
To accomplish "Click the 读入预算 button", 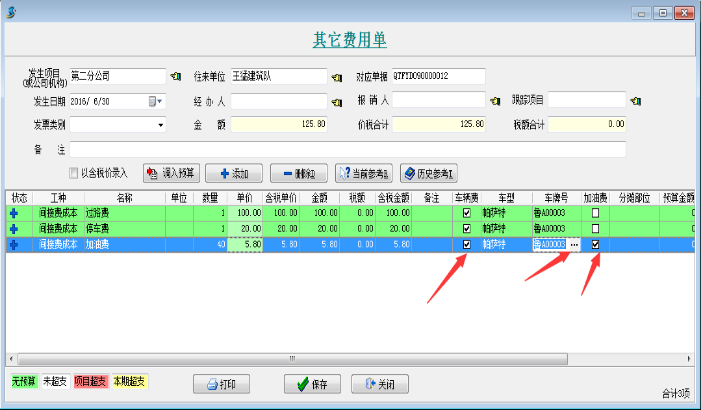I will pos(171,172).
